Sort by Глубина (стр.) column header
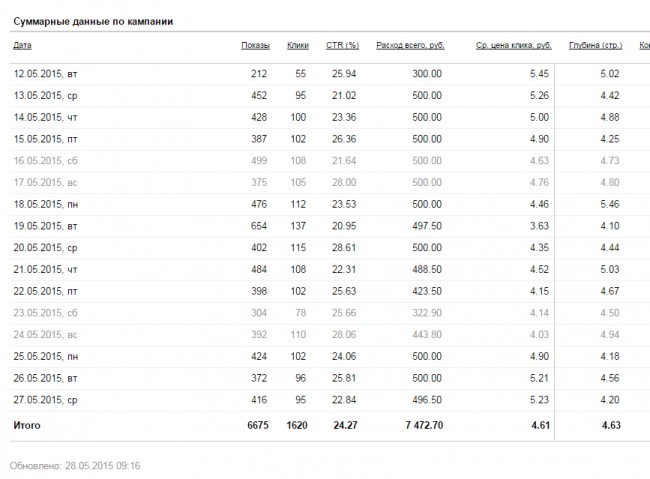 pyautogui.click(x=596, y=45)
